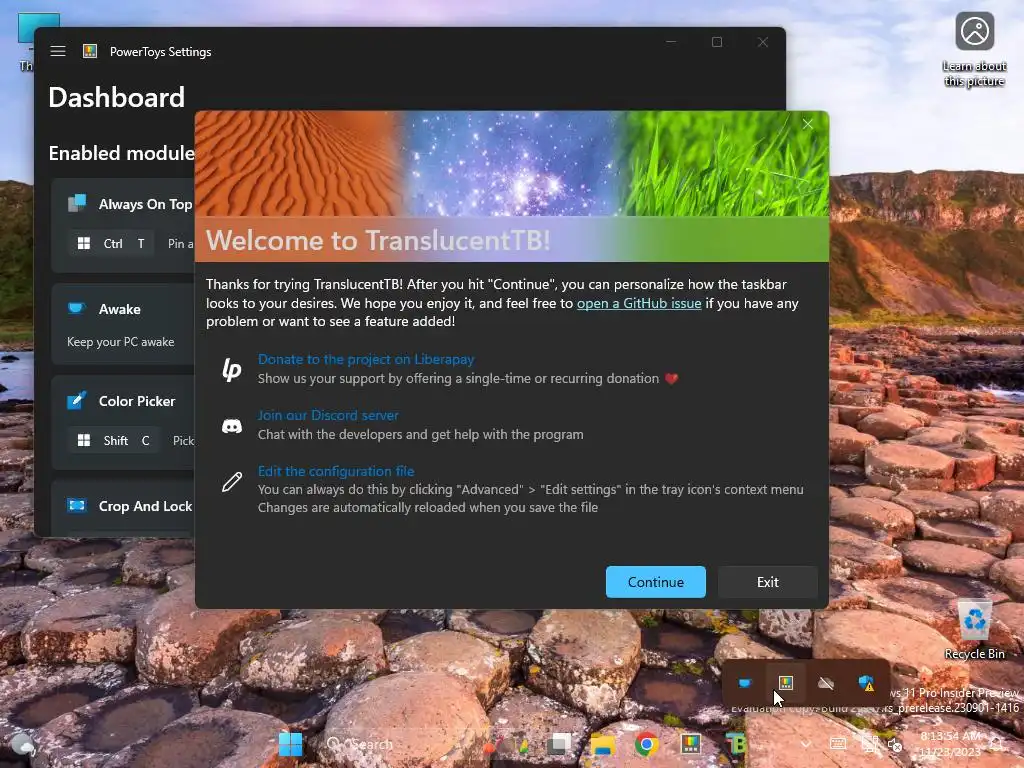
Task: Open the Windows Start menu
Action: coord(291,744)
